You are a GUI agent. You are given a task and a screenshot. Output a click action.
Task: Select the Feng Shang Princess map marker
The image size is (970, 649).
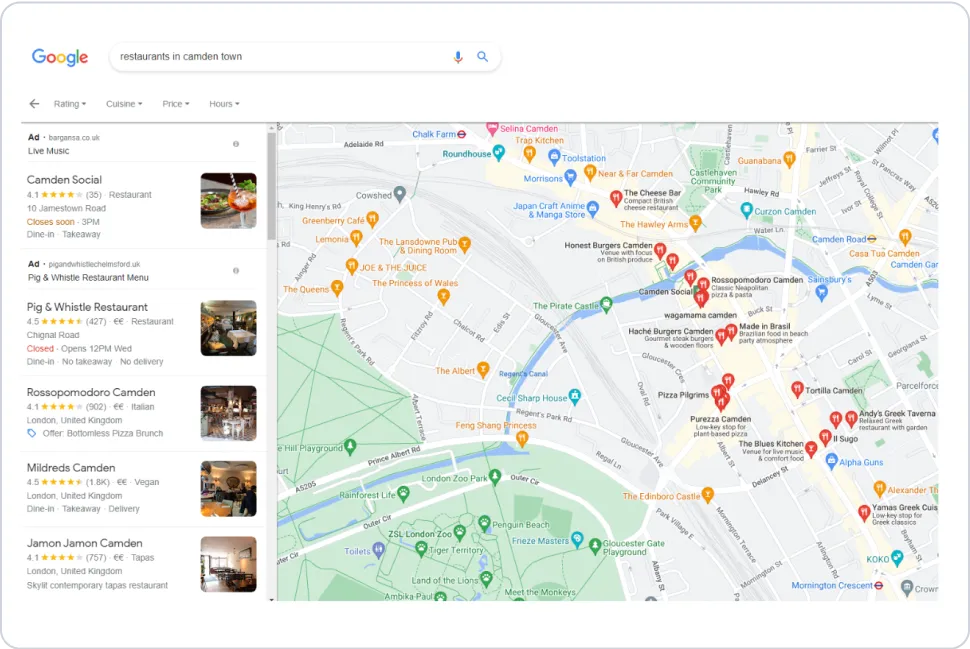pyautogui.click(x=522, y=438)
